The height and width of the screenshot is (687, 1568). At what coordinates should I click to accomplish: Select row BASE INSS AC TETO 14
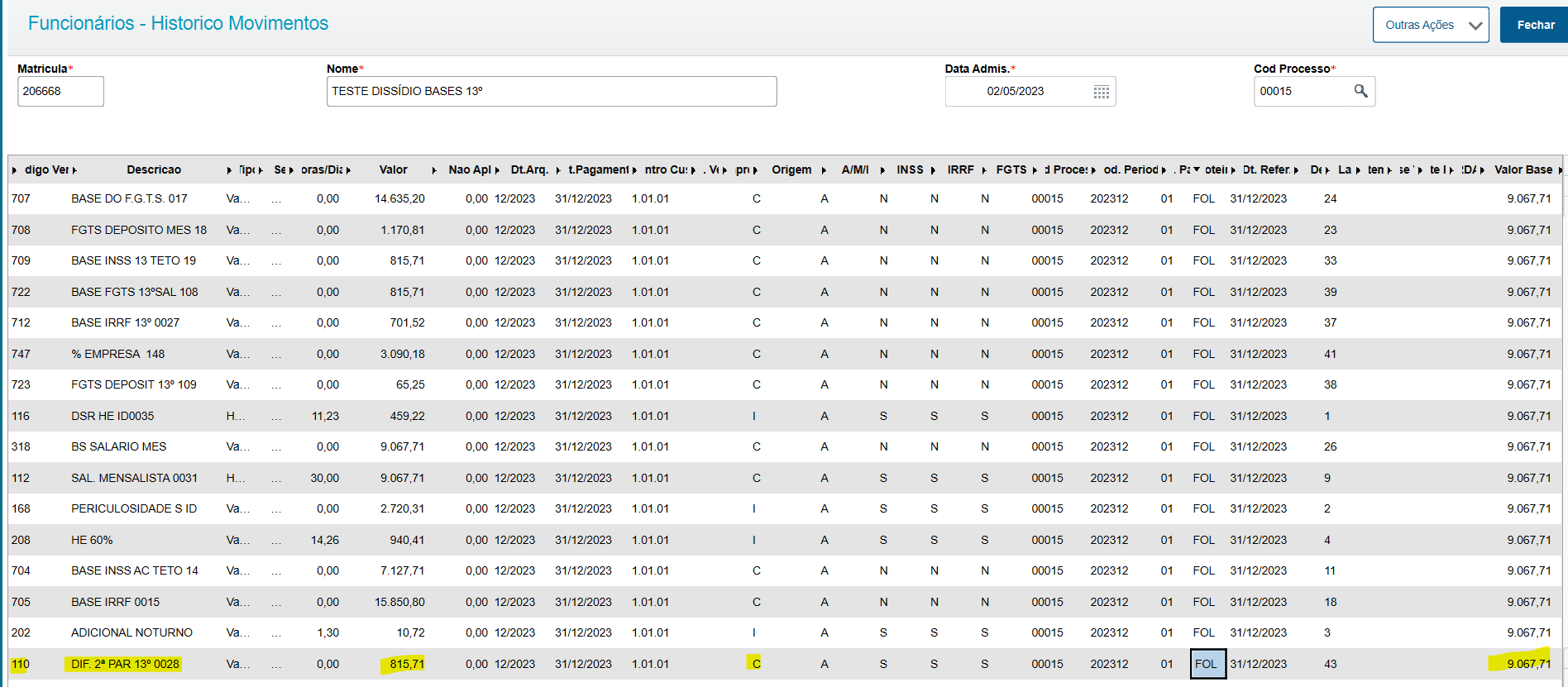785,570
